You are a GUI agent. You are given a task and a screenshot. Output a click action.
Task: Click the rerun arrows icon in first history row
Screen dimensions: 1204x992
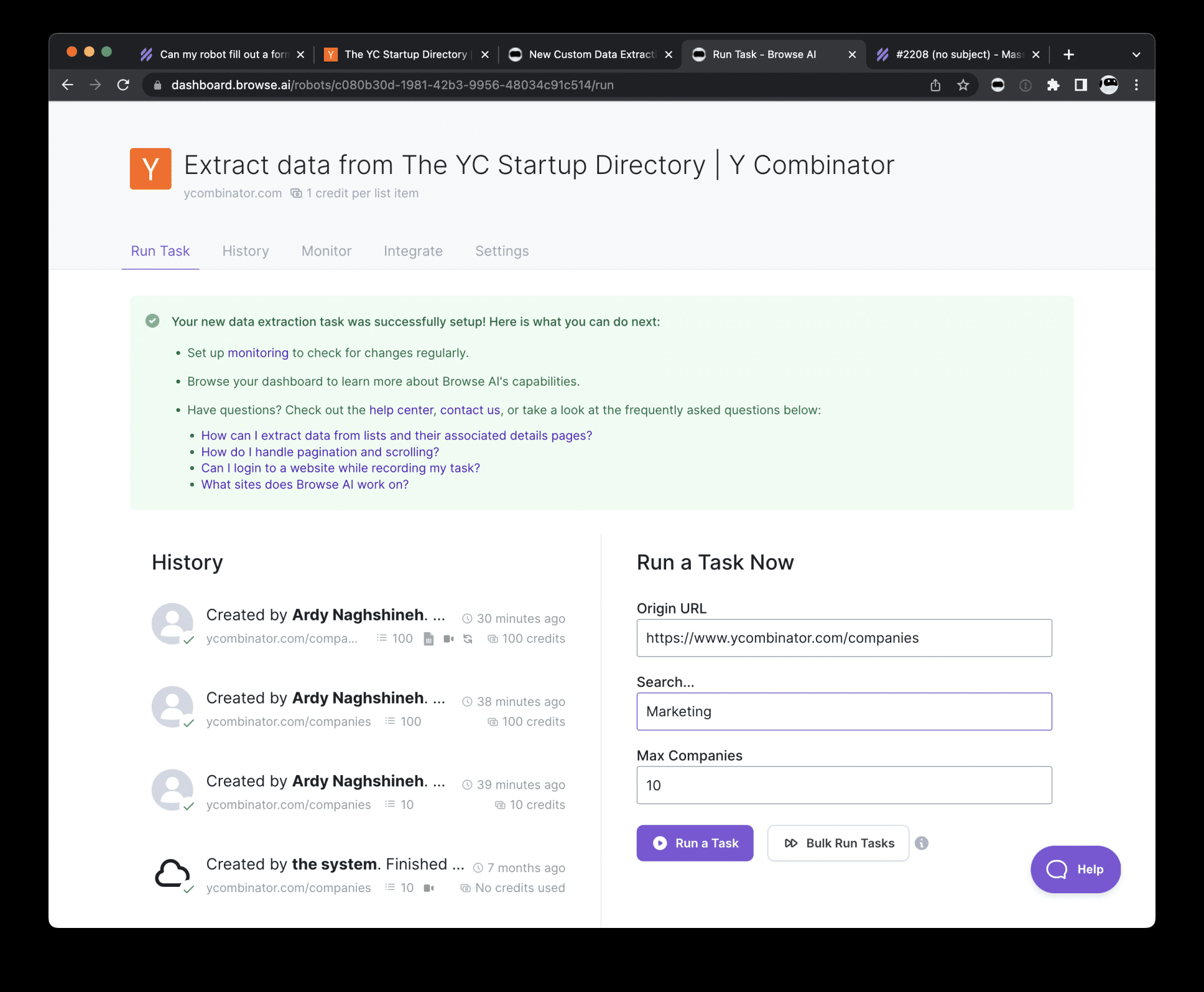coord(468,639)
